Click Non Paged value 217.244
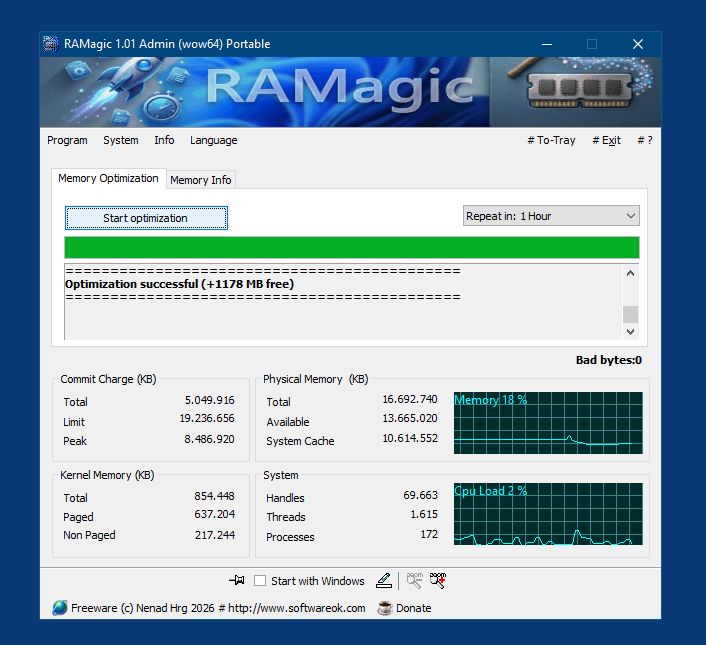Screen dimensions: 706x645 (215, 535)
